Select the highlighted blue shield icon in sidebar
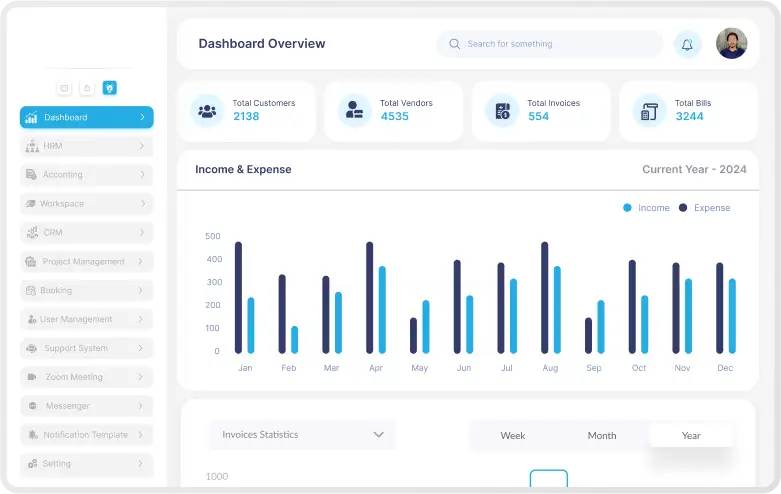This screenshot has height=494, width=781. 110,88
